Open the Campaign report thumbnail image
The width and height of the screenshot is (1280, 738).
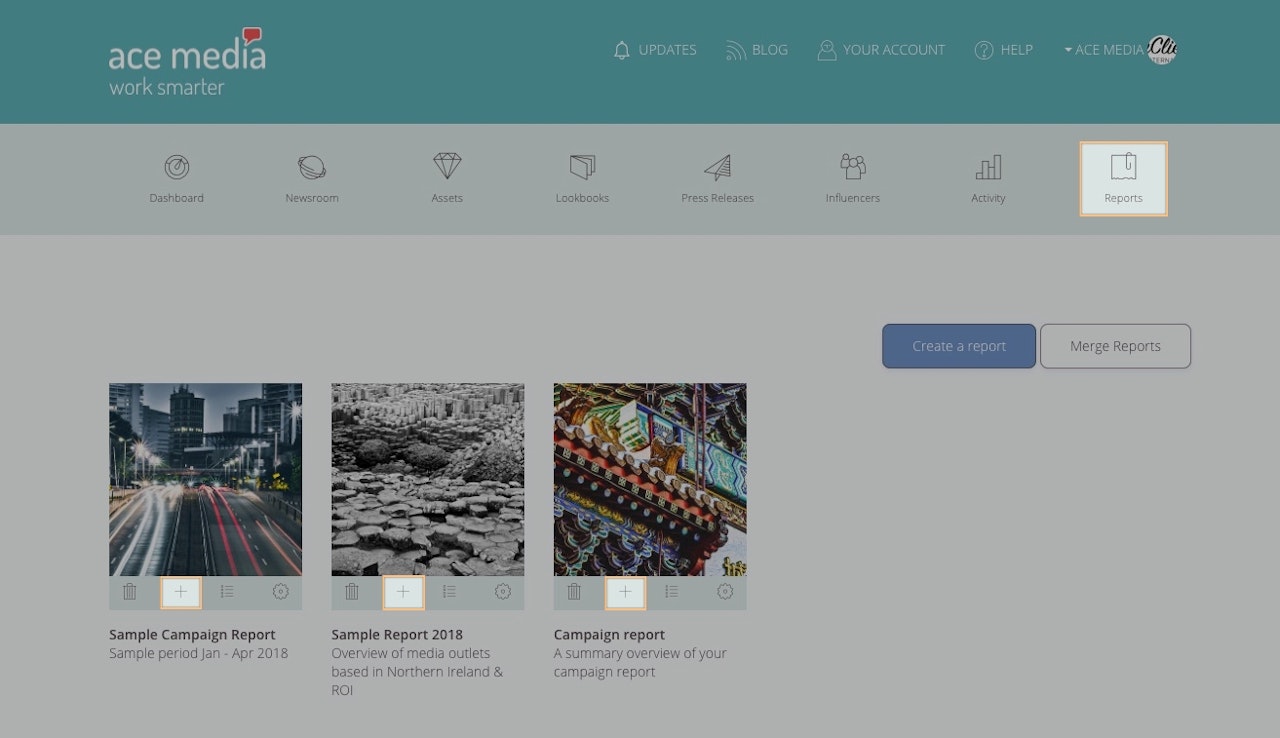tap(650, 479)
